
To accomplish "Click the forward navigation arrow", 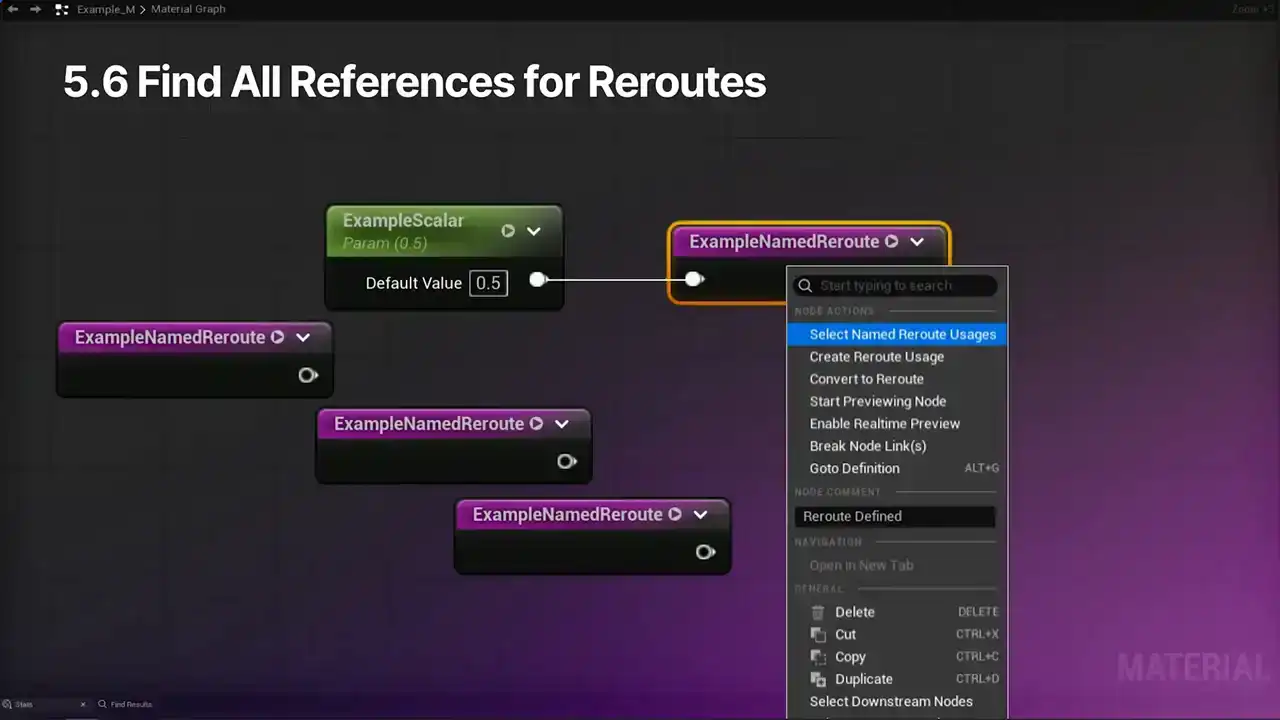I will coord(36,9).
